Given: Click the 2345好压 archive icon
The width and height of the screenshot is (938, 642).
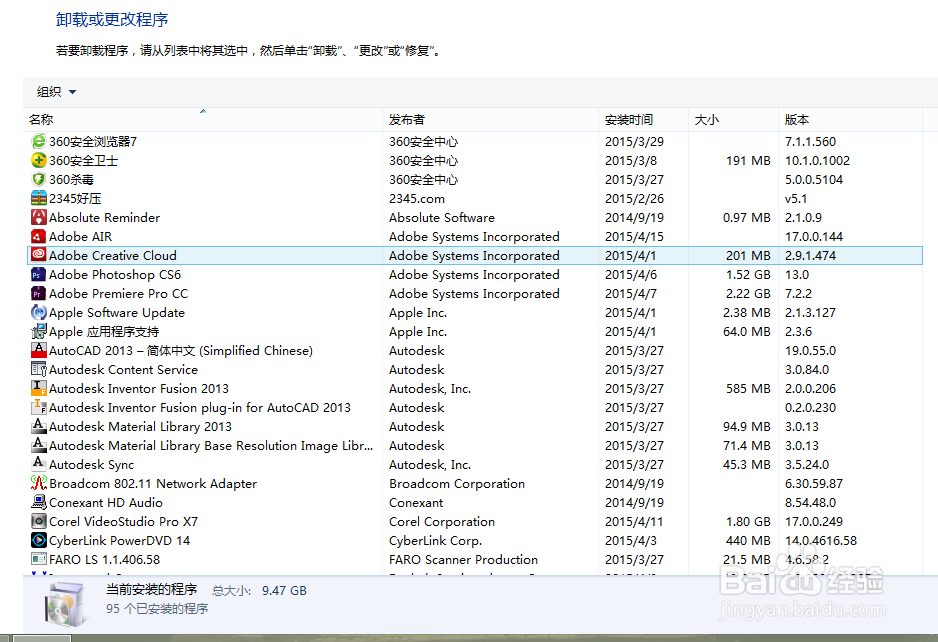Looking at the screenshot, I should coord(38,198).
